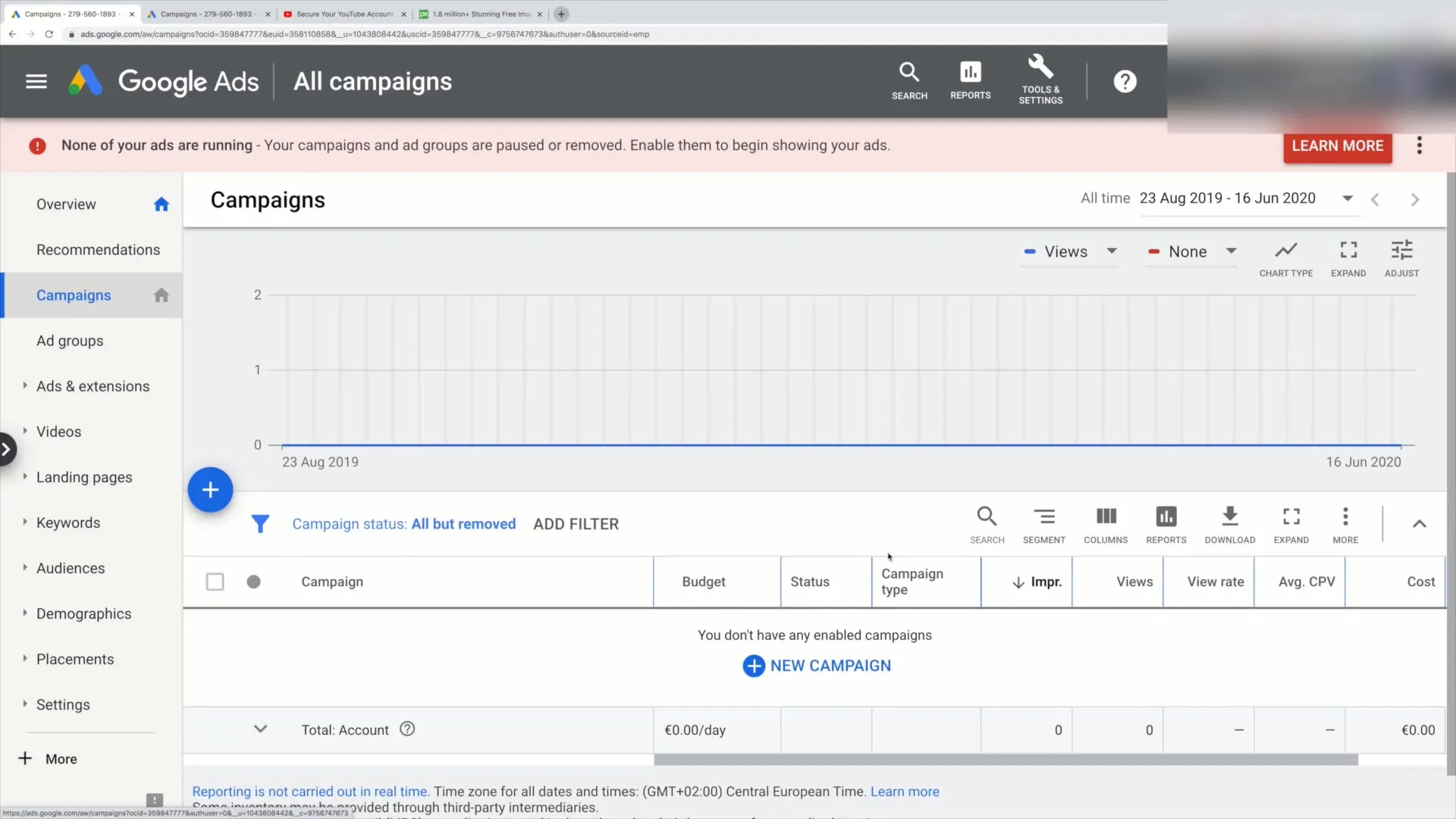The image size is (1456, 819).
Task: Search the campaigns table
Action: 987,525
